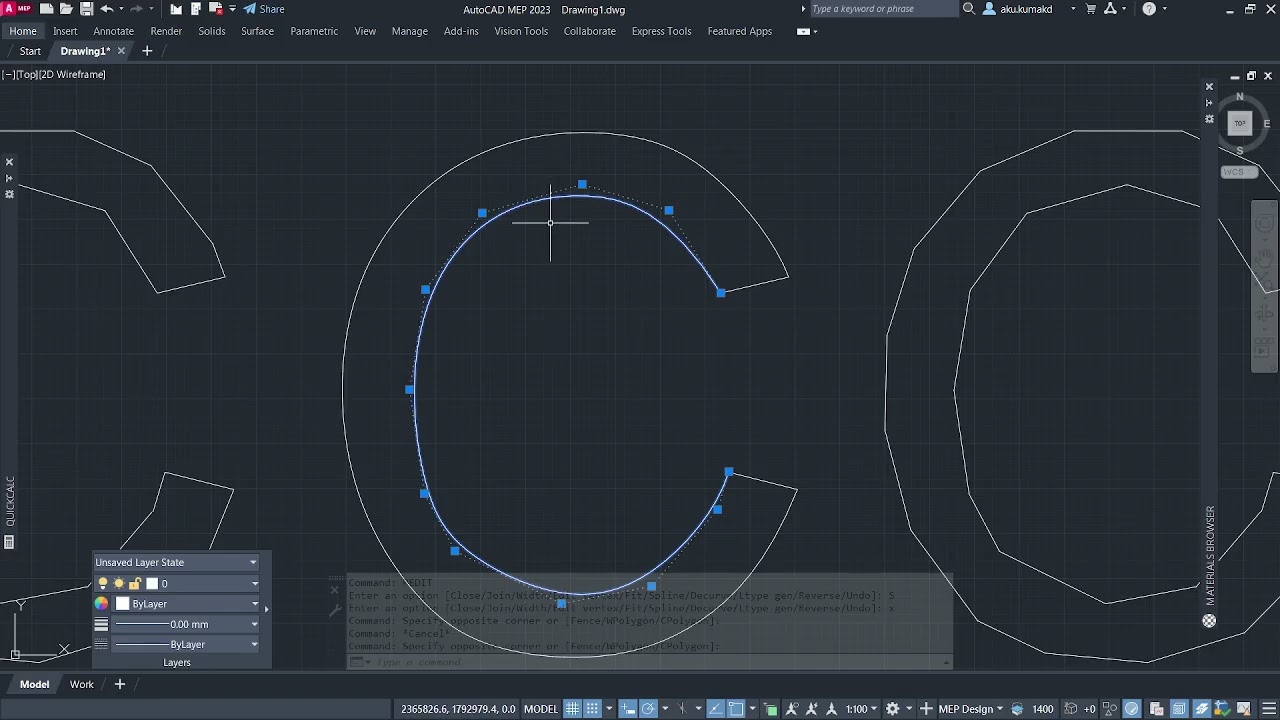Open the aku.kumakd account menu

1029,9
